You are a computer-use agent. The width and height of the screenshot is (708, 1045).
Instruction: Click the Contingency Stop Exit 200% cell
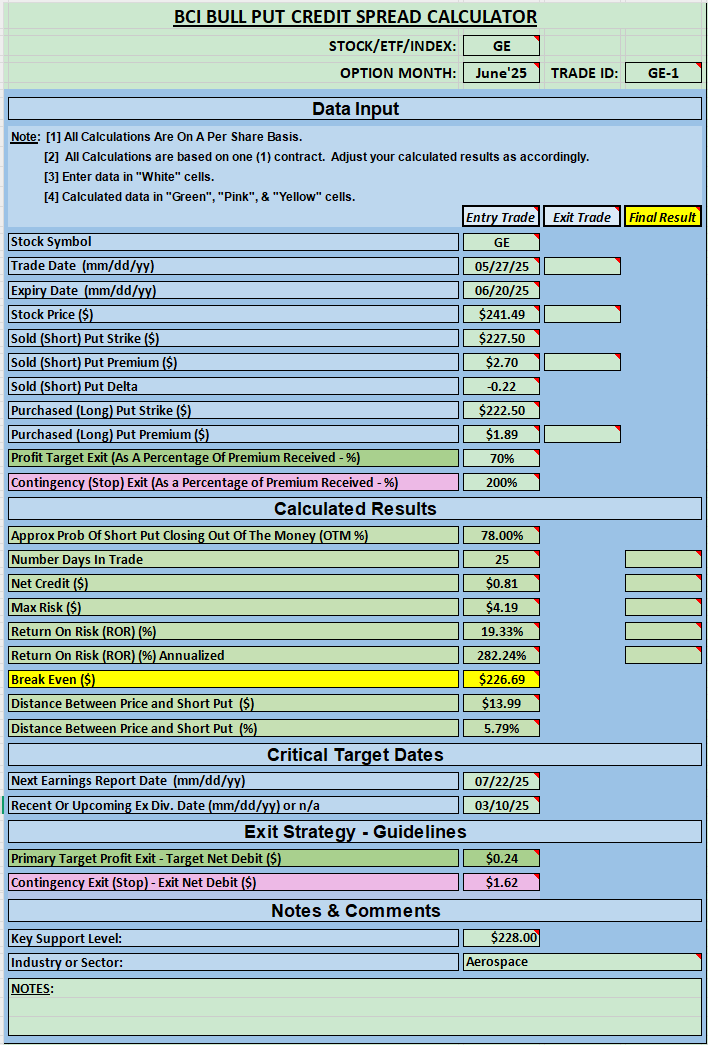[x=501, y=482]
